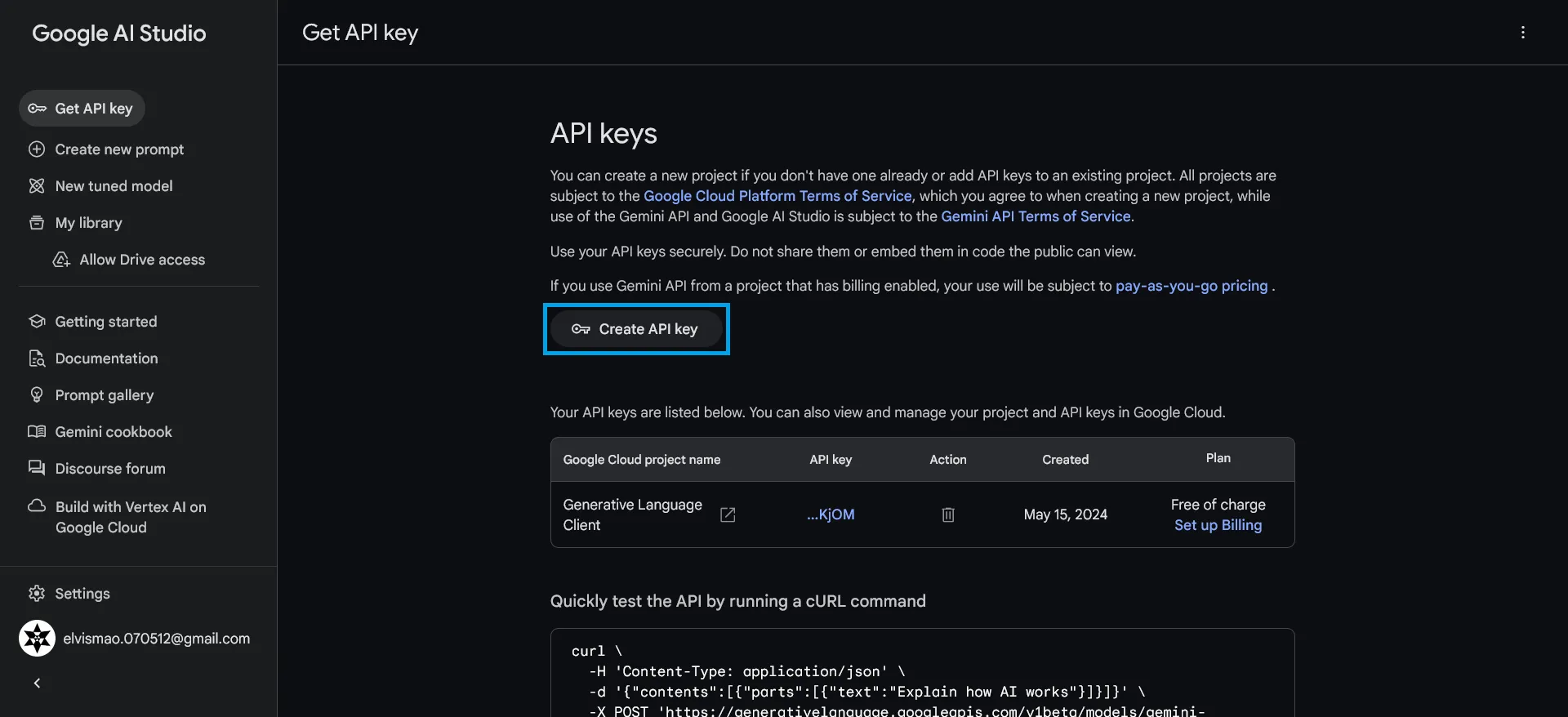This screenshot has height=717, width=1568.
Task: Click the key icon beside Get API key
Action: [37, 109]
